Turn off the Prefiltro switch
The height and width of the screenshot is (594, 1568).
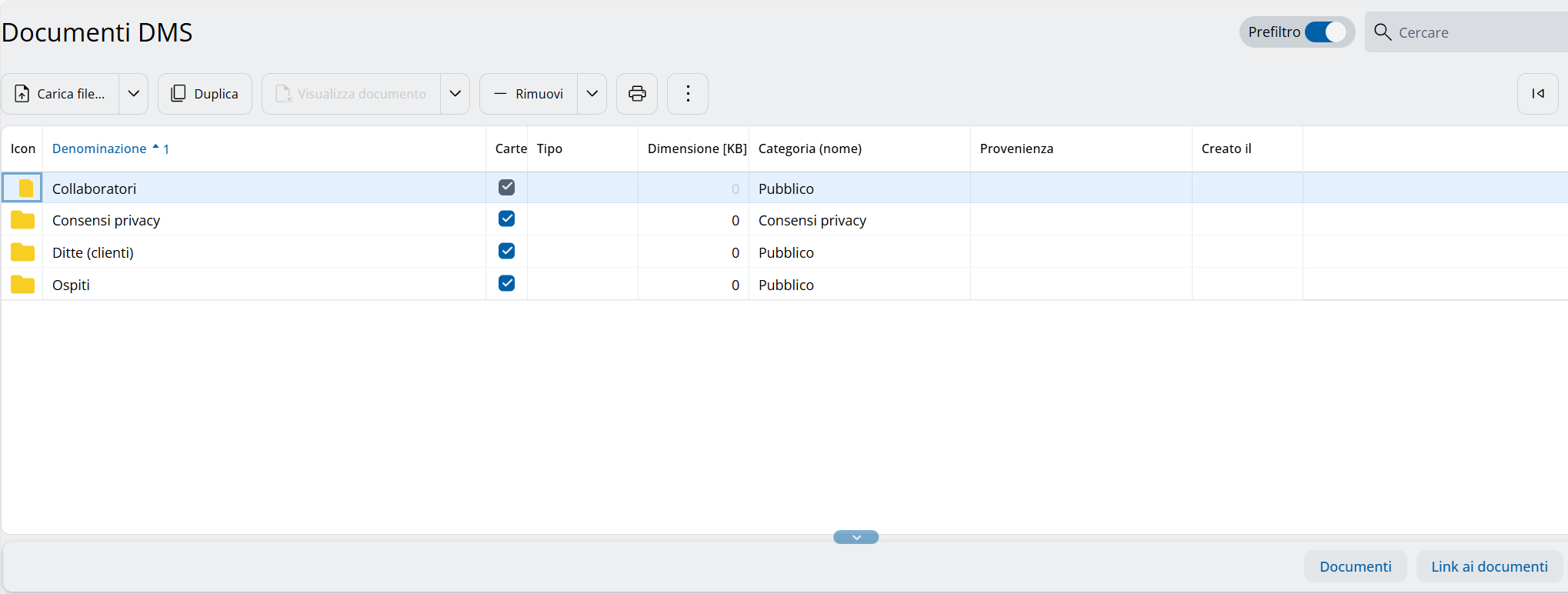[x=1326, y=32]
